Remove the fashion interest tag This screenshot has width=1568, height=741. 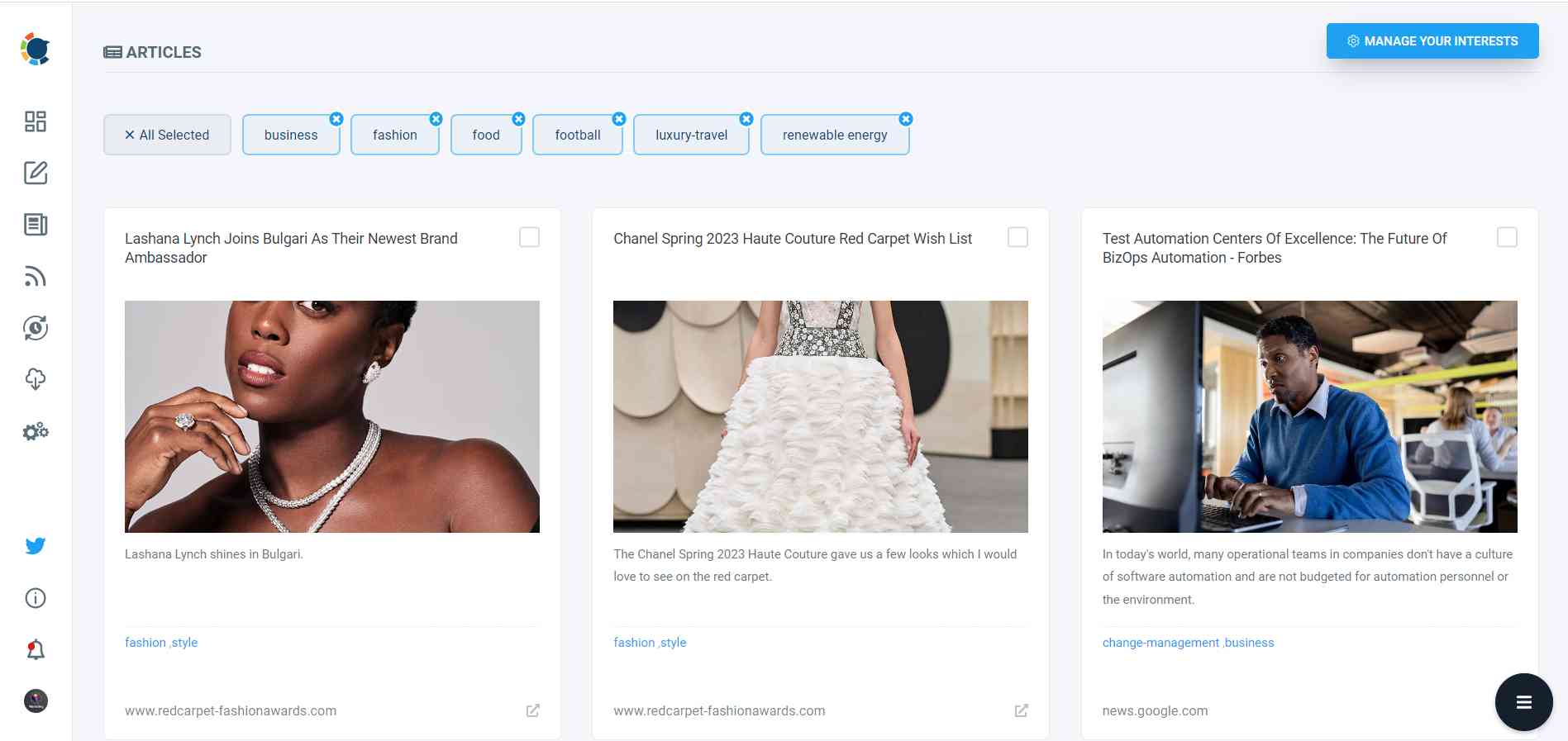pyautogui.click(x=436, y=119)
